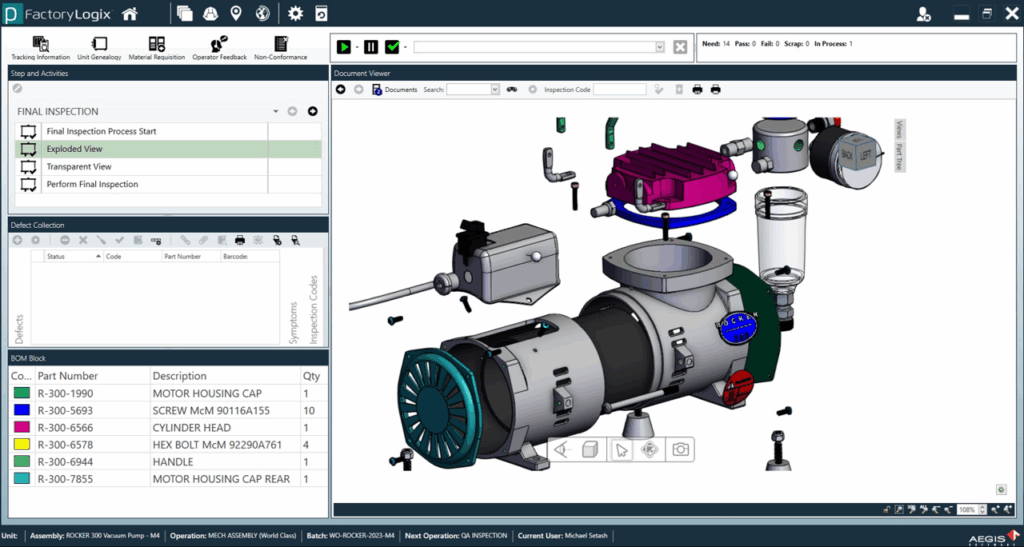Switch to the Symptoms vertical tab
Screen dimensions: 1024x547
point(294,323)
